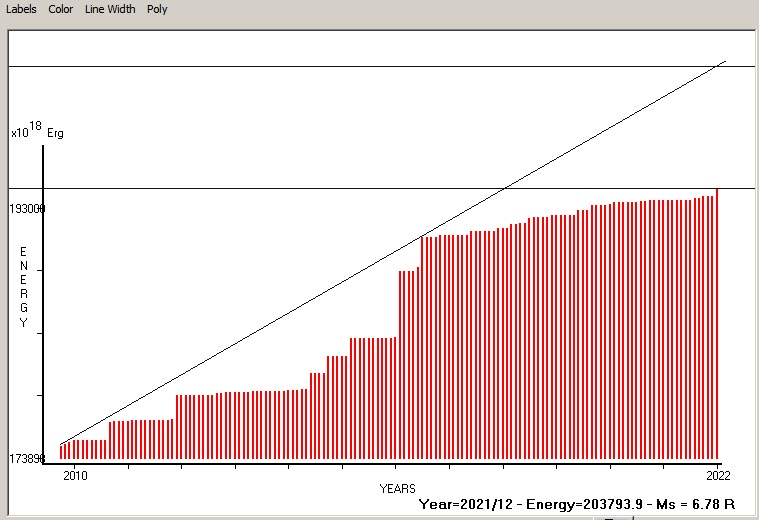Click the diagonal trend line's upper right end
The image size is (759, 520).
click(x=720, y=64)
